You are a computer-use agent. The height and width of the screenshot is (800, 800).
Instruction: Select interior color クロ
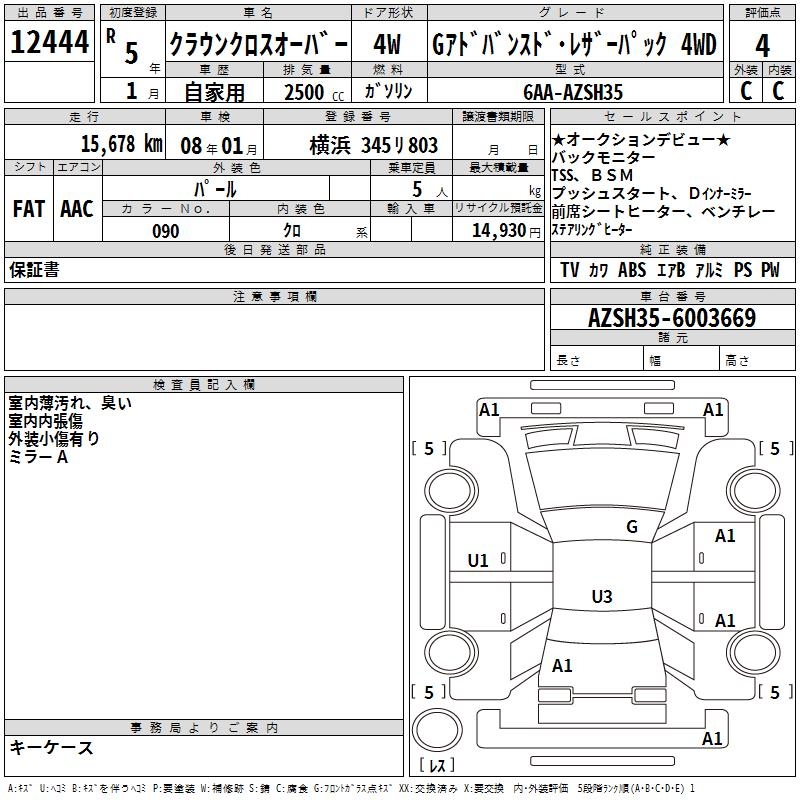coord(292,231)
